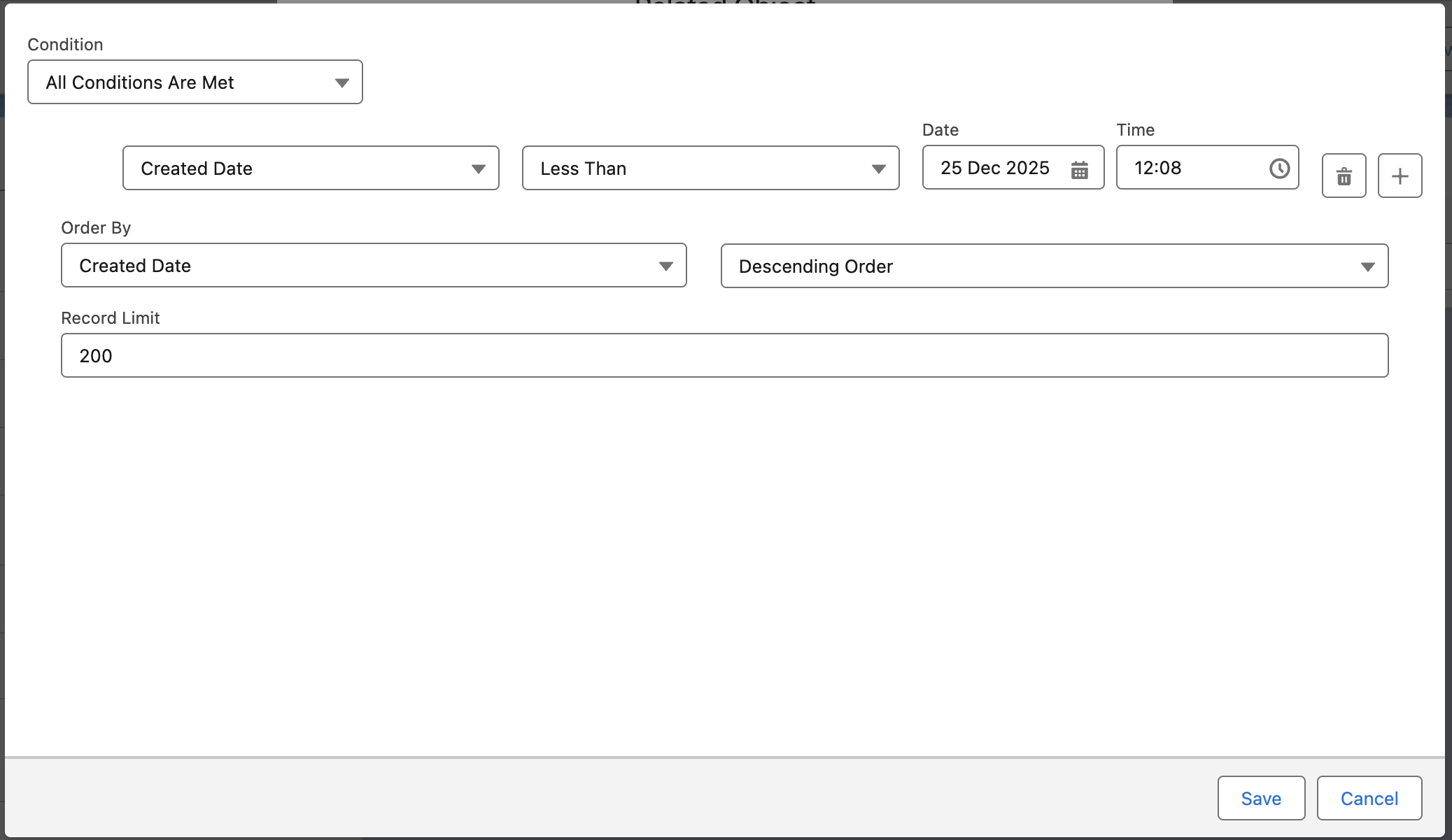Open the Less Than operator dropdown

tap(710, 169)
